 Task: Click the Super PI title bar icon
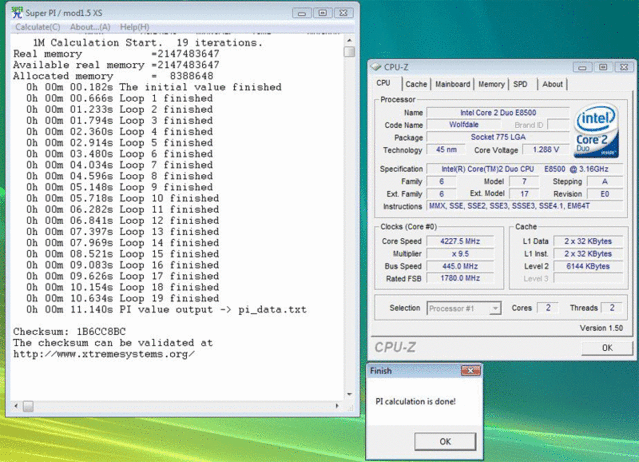[17, 13]
